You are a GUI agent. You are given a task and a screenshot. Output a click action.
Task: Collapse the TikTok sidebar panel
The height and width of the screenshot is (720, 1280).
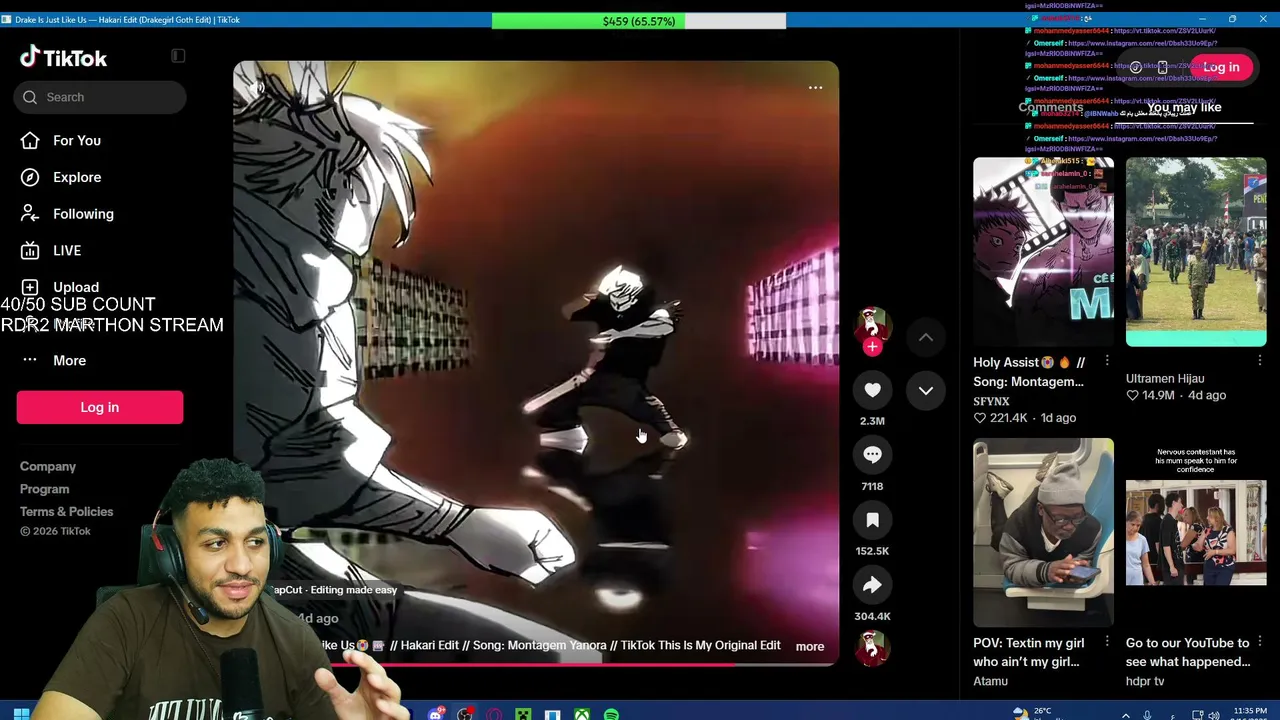pos(178,56)
